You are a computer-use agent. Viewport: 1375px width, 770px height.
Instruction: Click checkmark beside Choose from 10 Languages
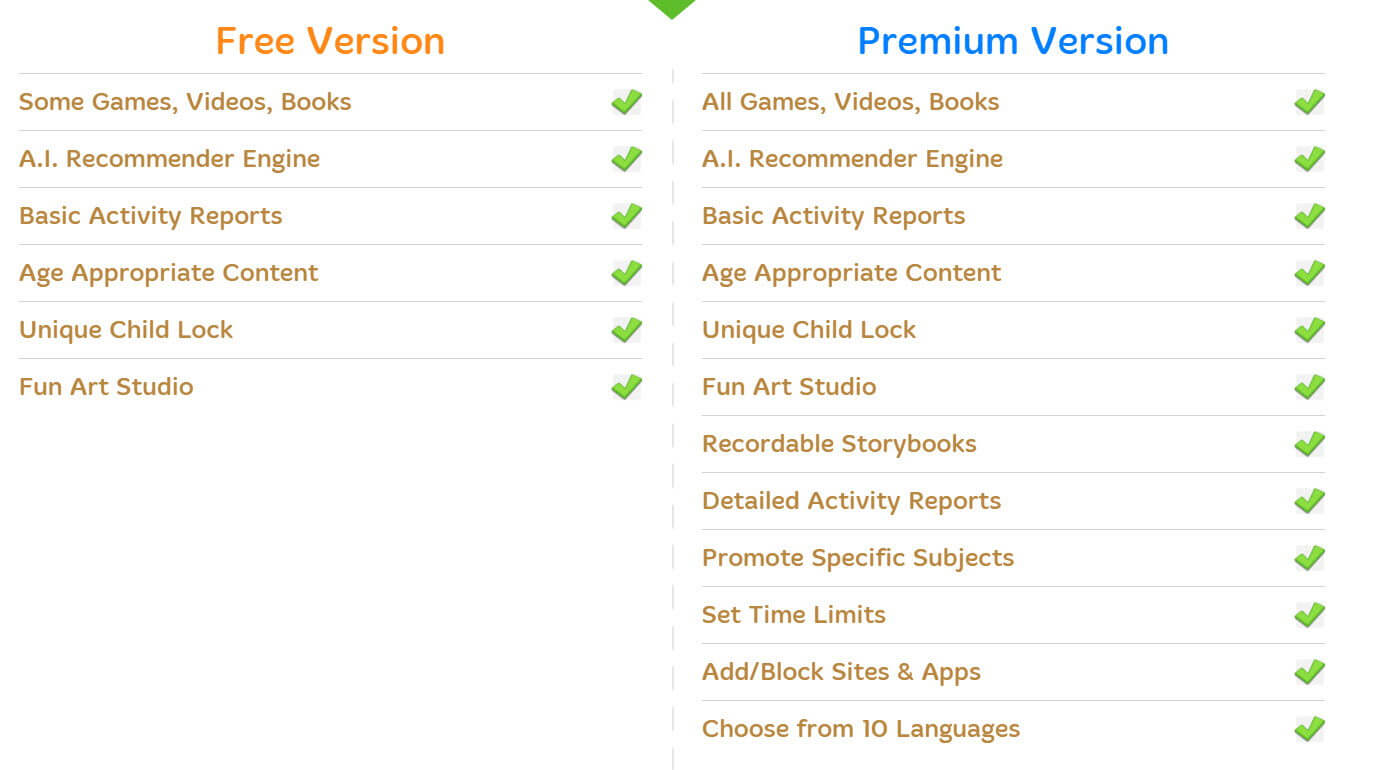(1310, 729)
